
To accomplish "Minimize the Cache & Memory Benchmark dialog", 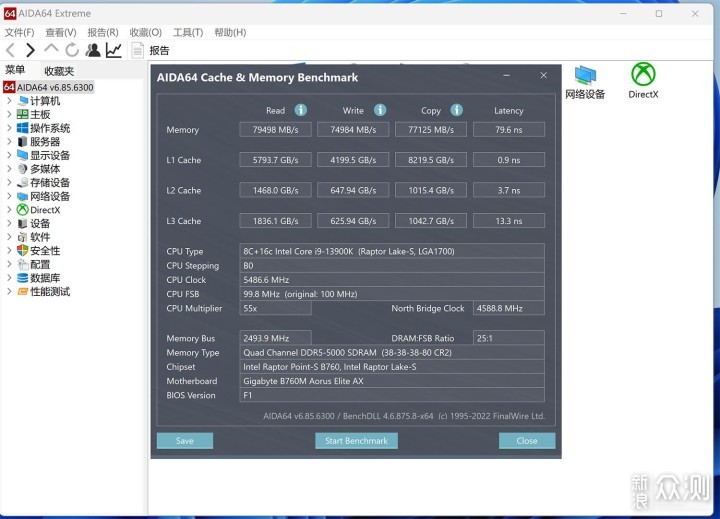I will click(506, 75).
